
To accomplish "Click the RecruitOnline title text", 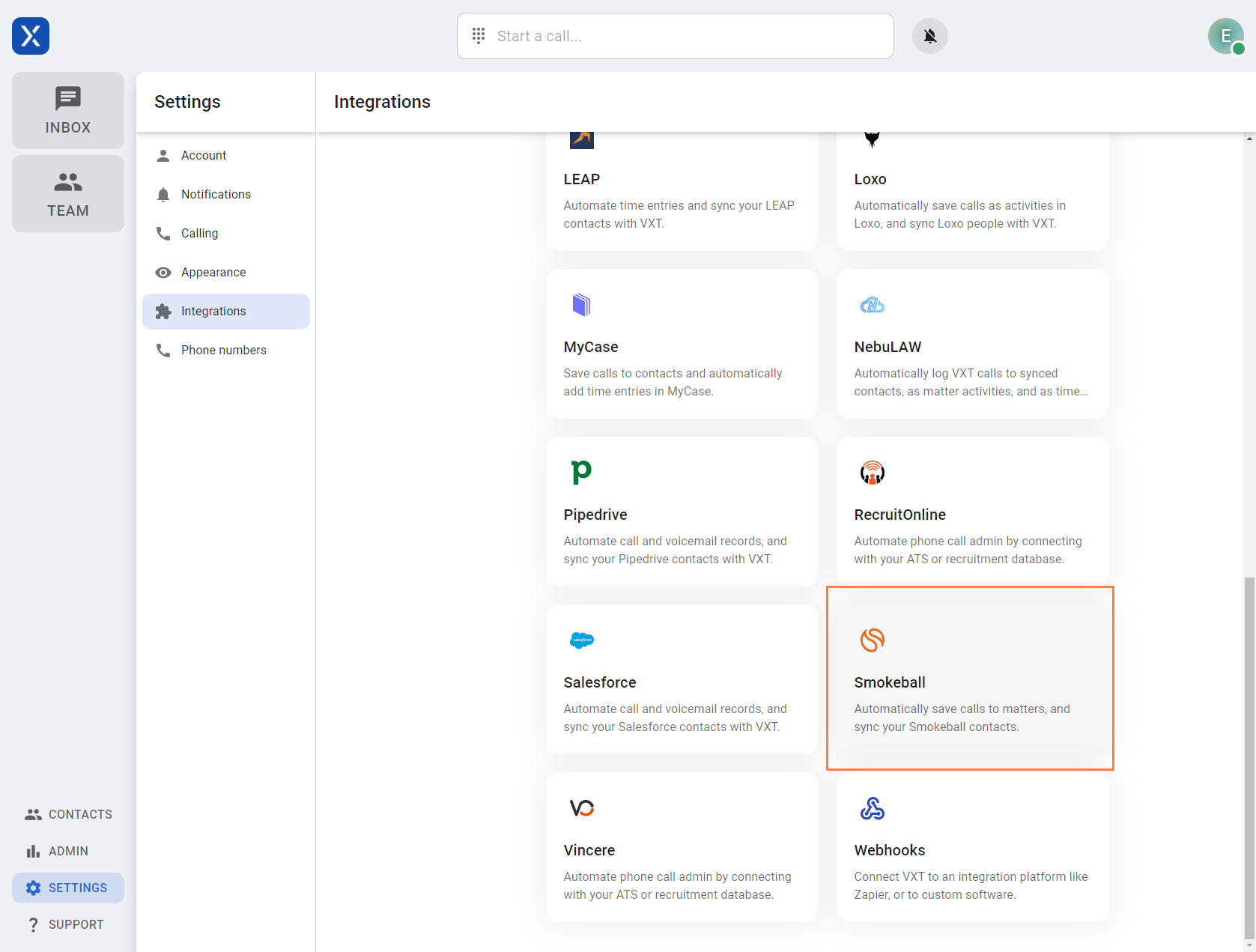I will [x=900, y=515].
